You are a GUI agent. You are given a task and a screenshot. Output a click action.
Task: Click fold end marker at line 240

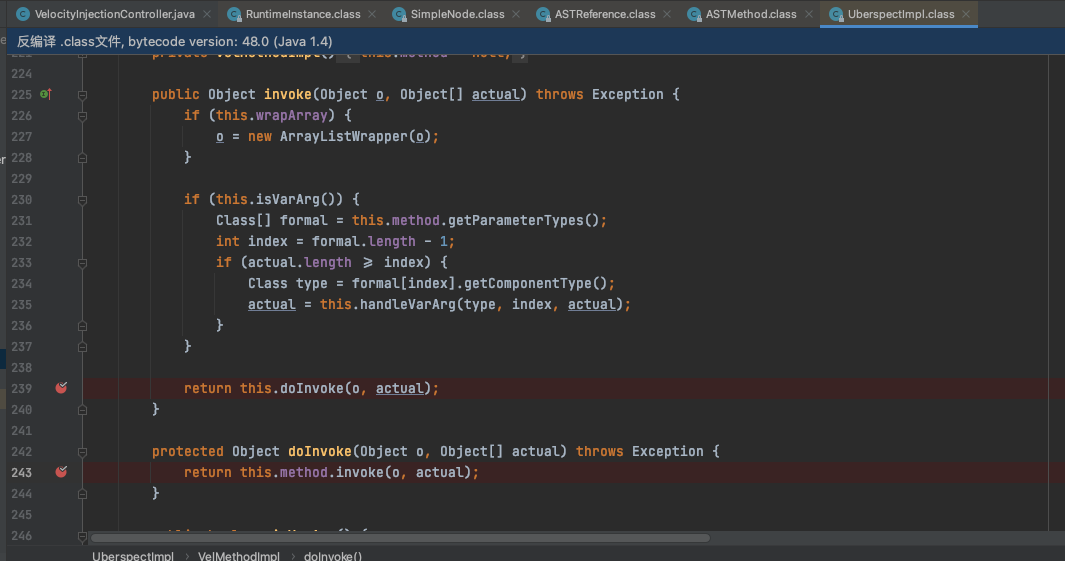coord(82,410)
